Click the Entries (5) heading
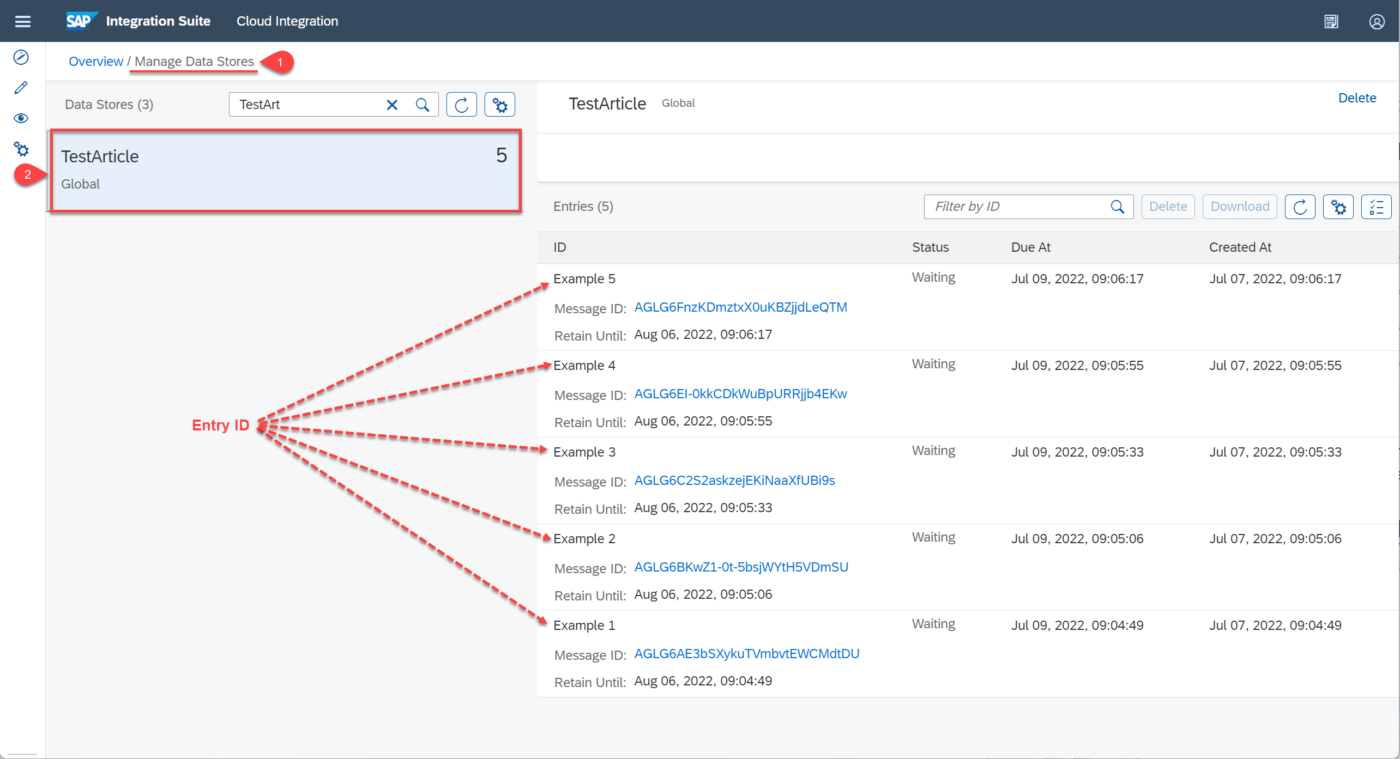 point(583,207)
